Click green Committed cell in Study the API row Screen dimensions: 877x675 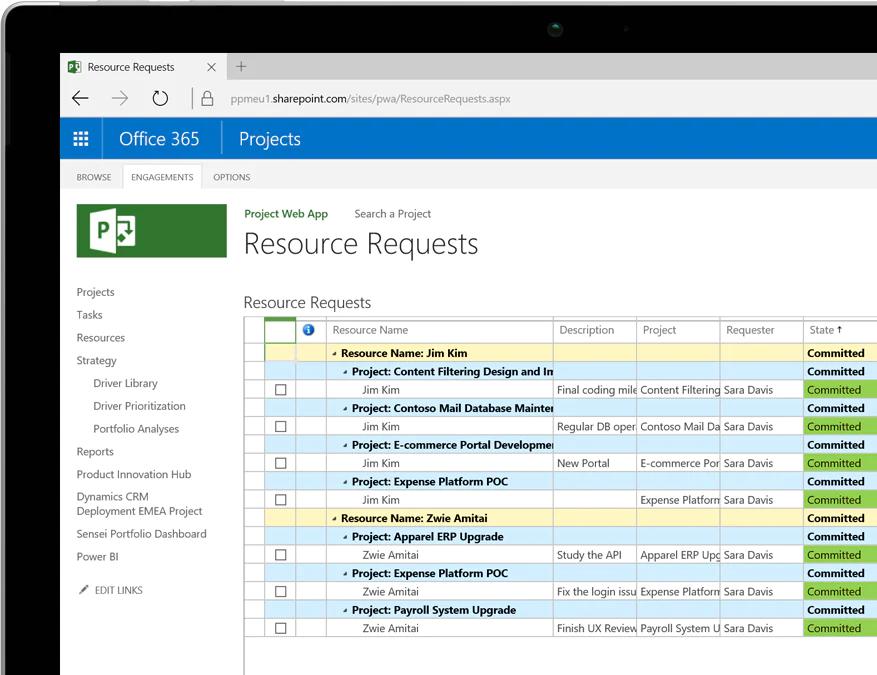tap(840, 555)
